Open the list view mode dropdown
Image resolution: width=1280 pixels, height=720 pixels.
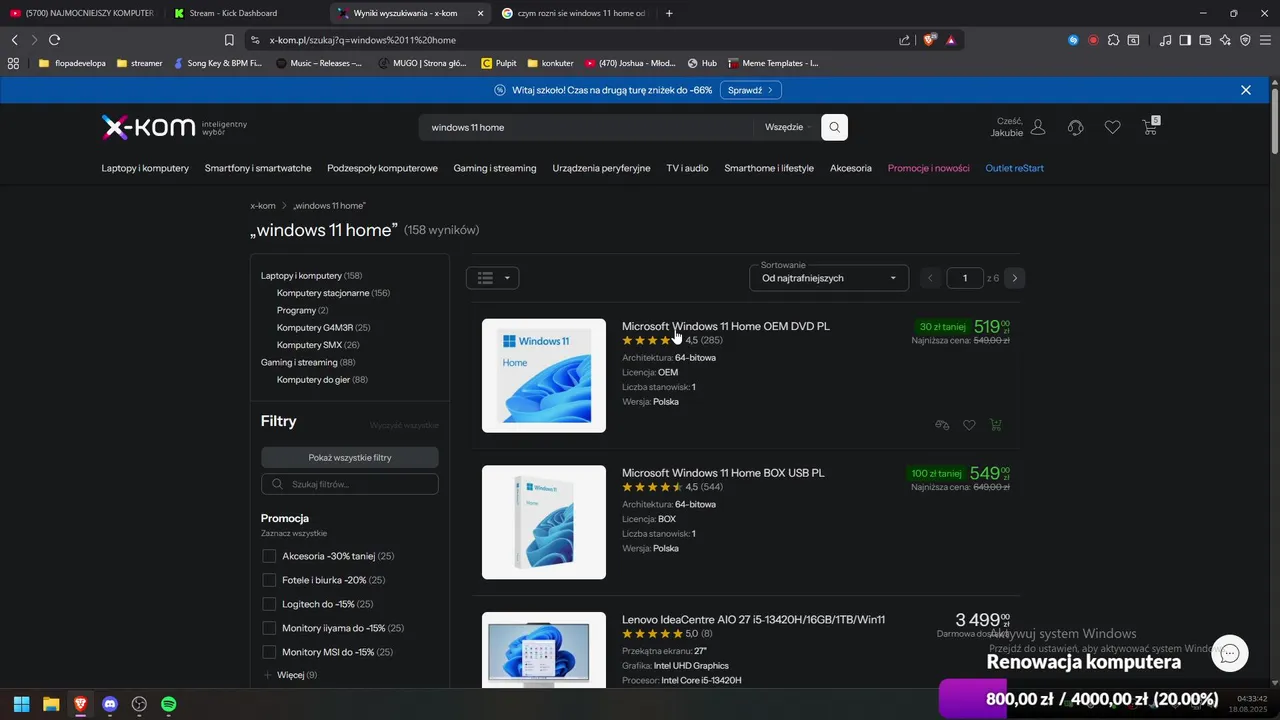coord(492,278)
